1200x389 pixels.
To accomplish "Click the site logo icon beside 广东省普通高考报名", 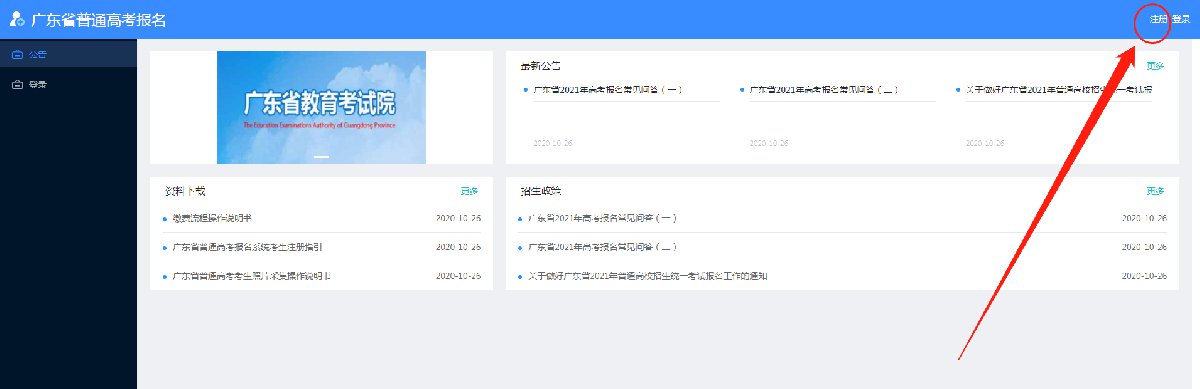I will click(17, 19).
